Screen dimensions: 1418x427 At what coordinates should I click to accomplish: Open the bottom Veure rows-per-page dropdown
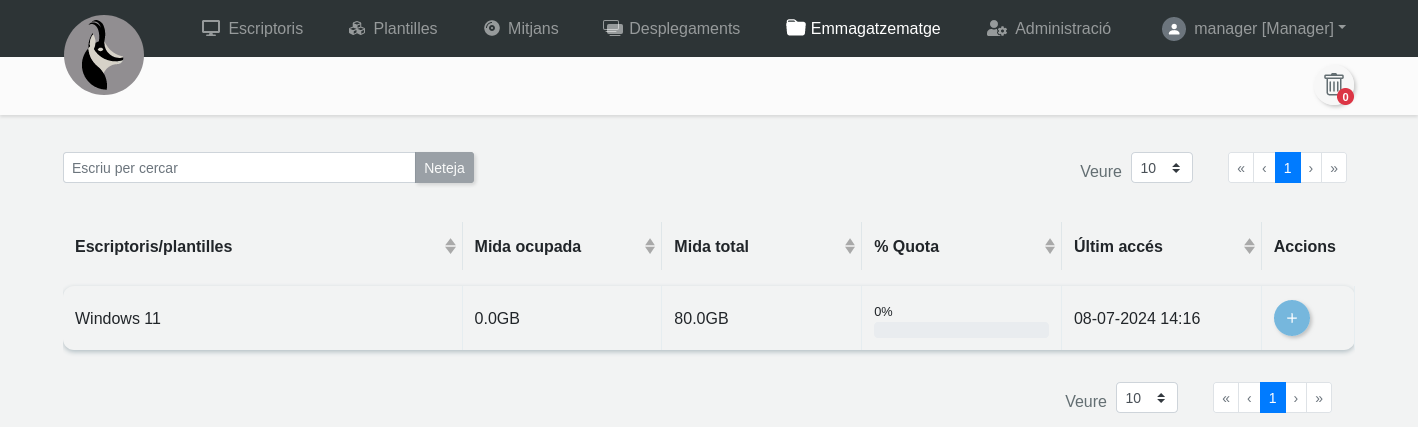coord(1146,398)
